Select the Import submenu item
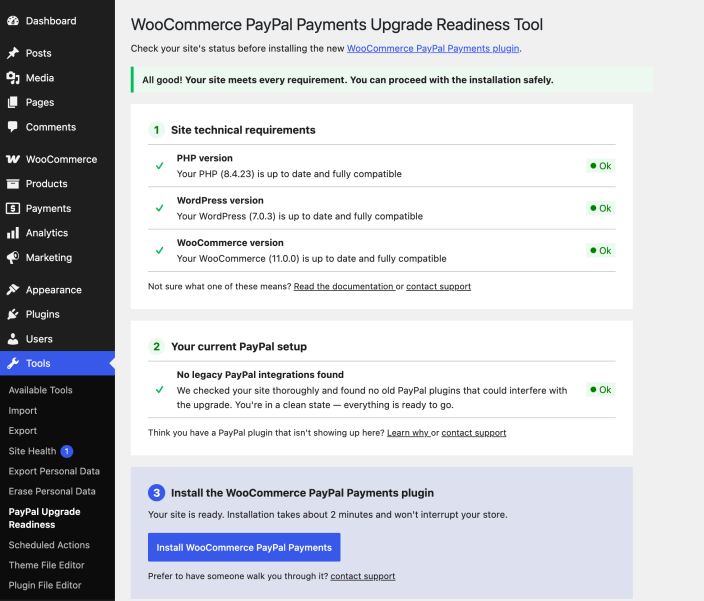704x601 pixels. 23,410
